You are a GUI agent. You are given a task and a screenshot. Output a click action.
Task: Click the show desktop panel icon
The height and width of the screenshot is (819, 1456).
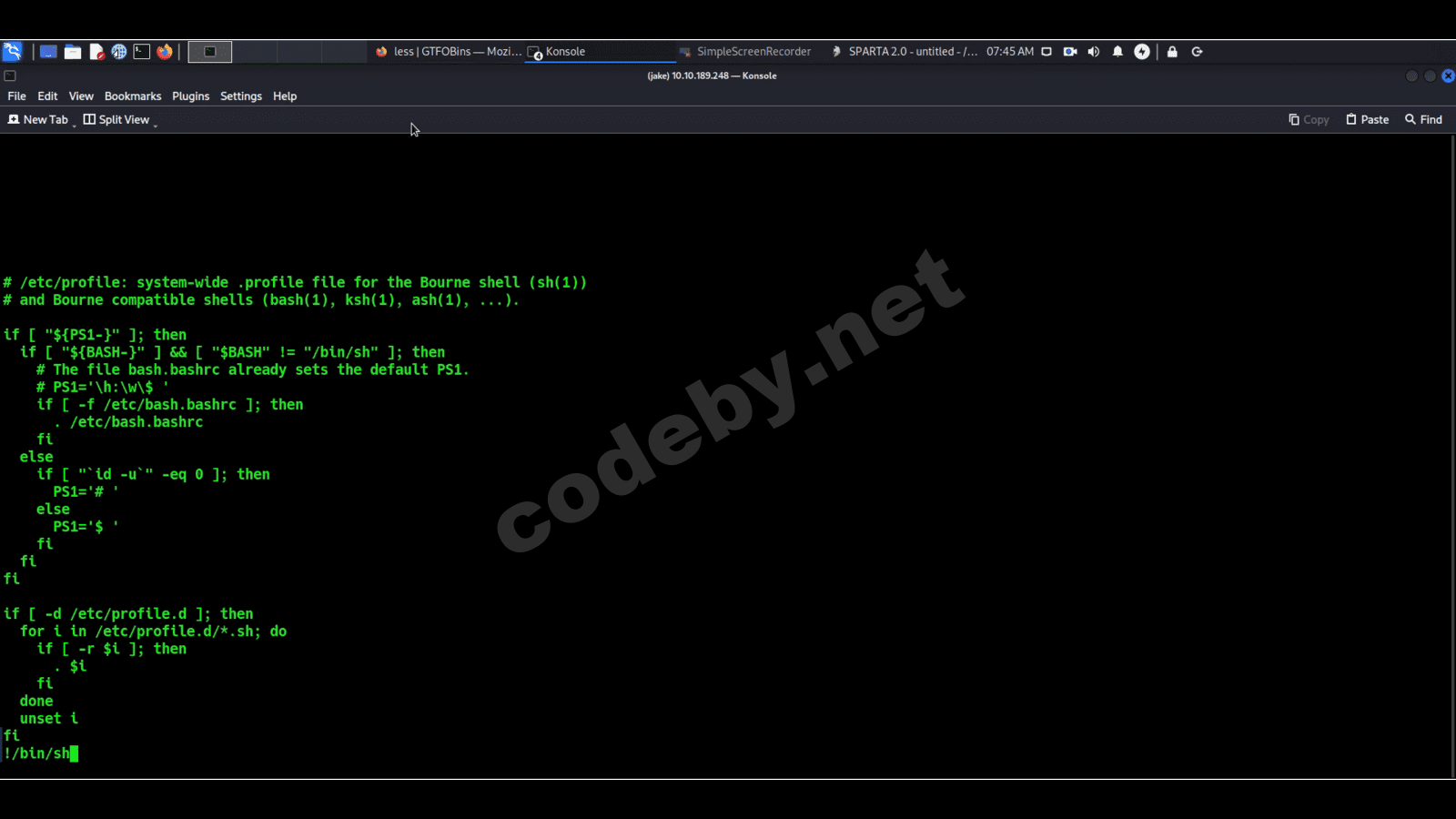click(x=48, y=52)
